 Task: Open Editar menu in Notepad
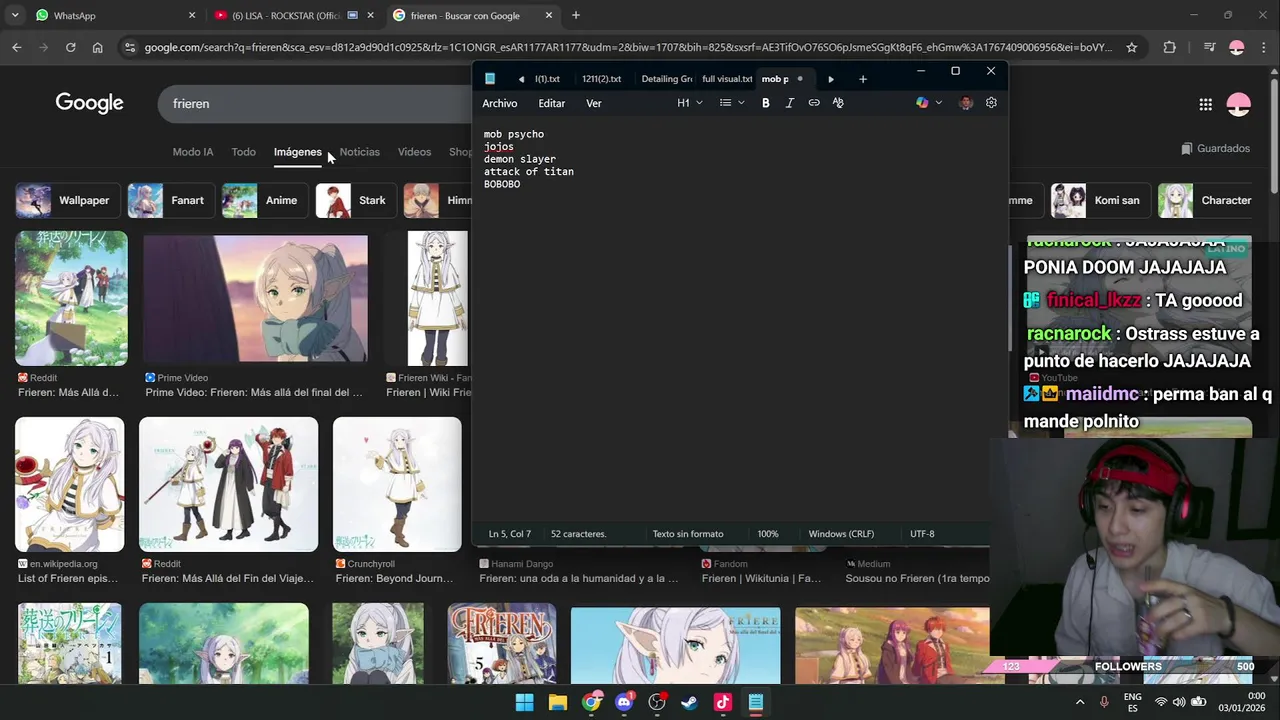click(x=552, y=103)
